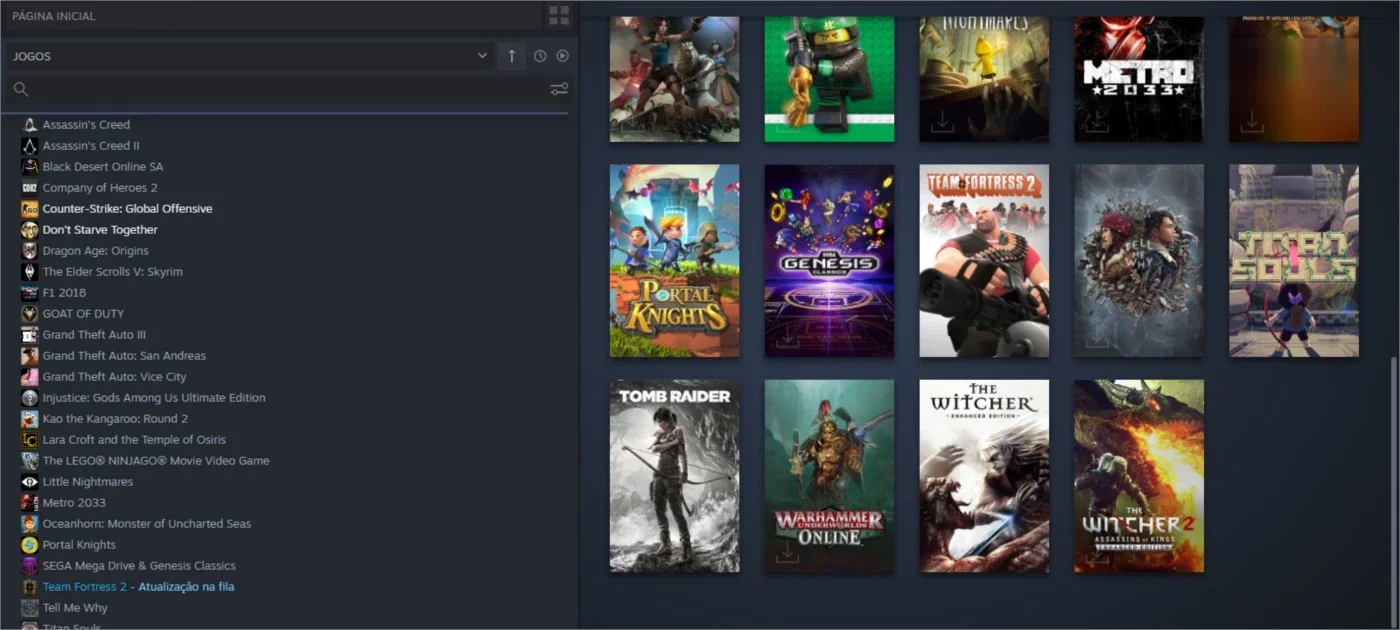Sort games by recent activity clock icon
The width and height of the screenshot is (1400, 630).
click(540, 56)
